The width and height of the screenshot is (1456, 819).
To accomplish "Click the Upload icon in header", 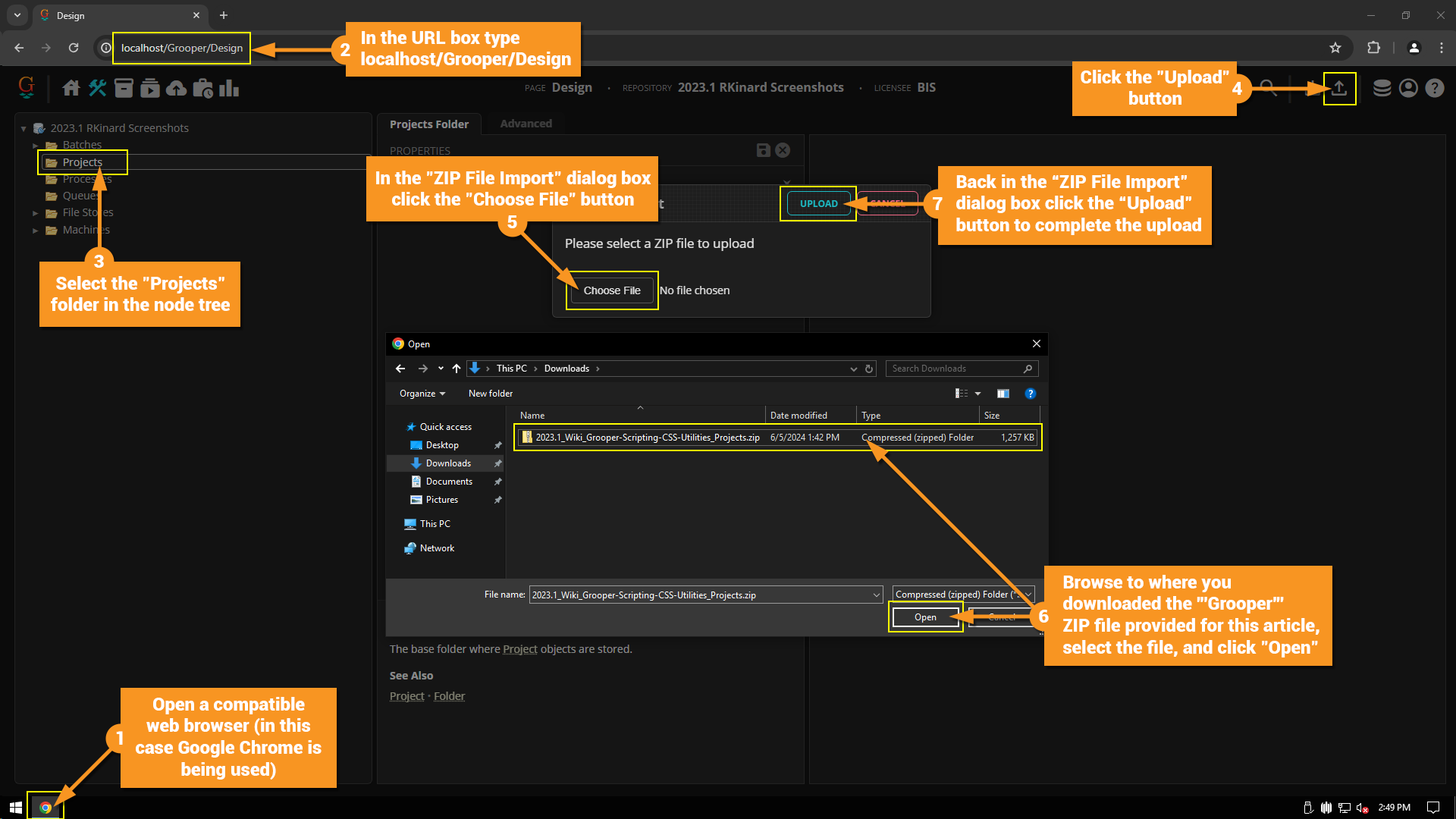I will [1339, 89].
